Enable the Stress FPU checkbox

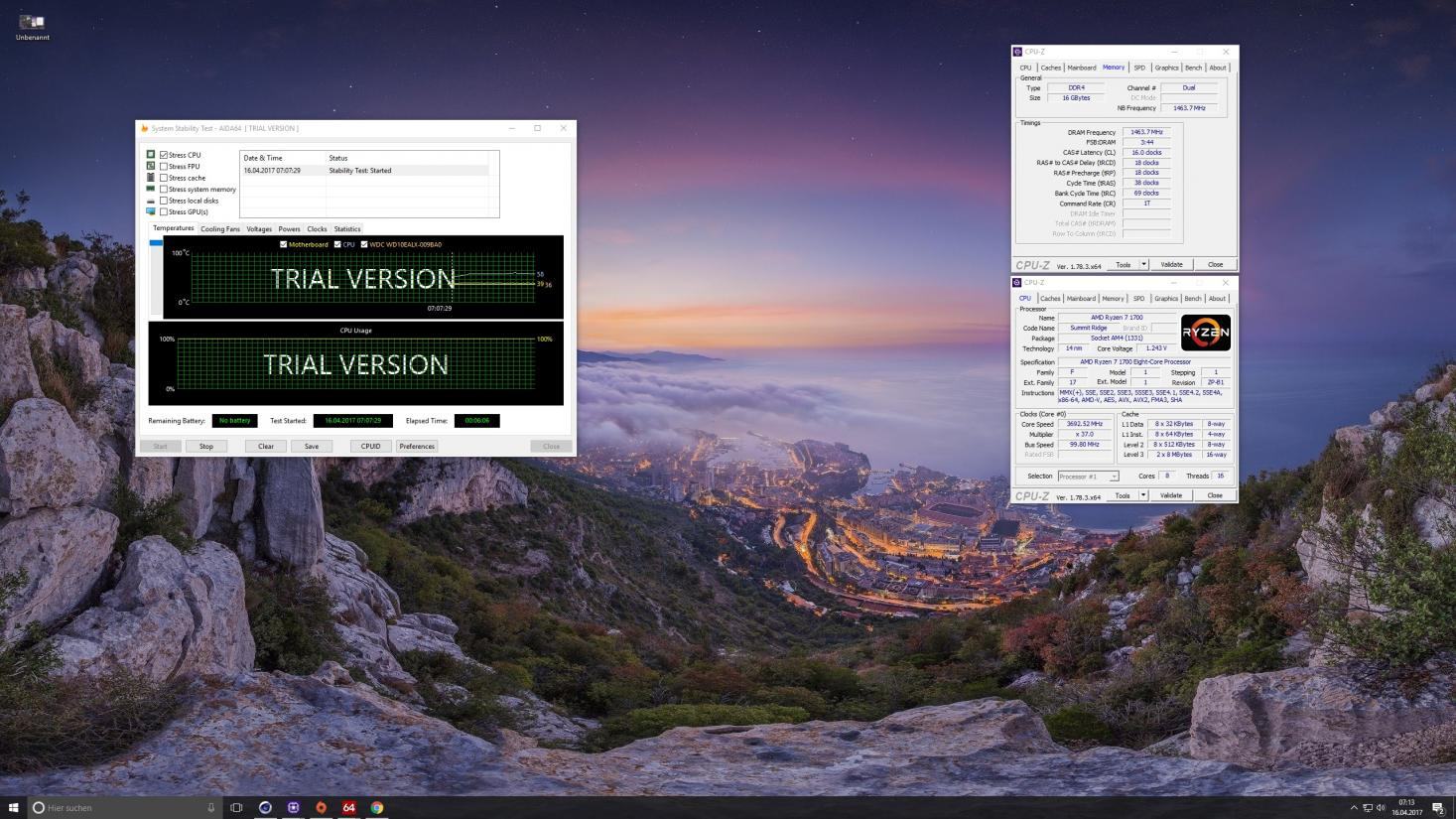click(164, 166)
